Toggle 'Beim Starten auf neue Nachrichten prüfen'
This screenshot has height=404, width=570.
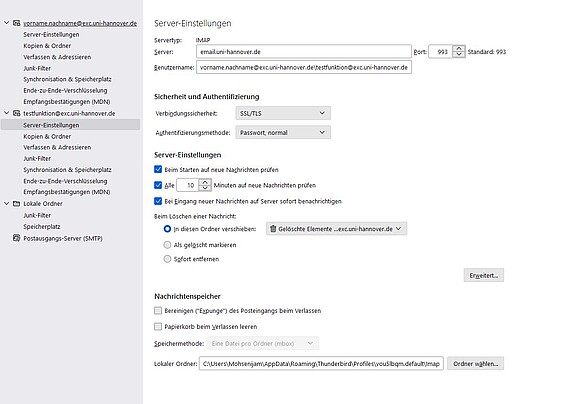click(x=158, y=169)
